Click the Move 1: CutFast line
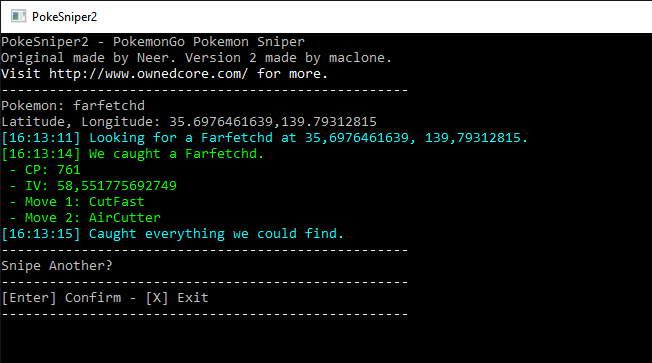 tap(77, 202)
